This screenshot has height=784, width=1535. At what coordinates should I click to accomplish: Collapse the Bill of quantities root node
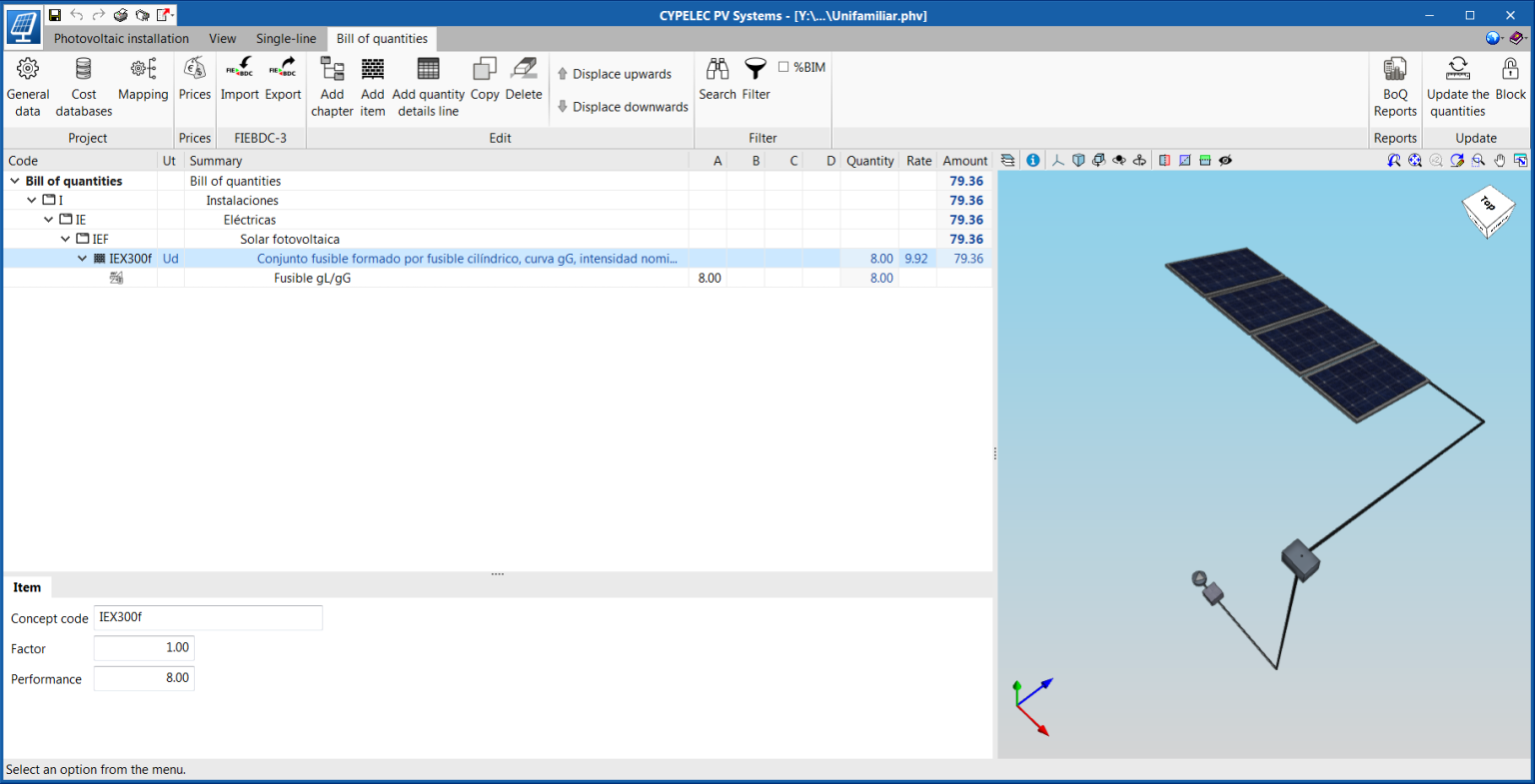pos(13,181)
